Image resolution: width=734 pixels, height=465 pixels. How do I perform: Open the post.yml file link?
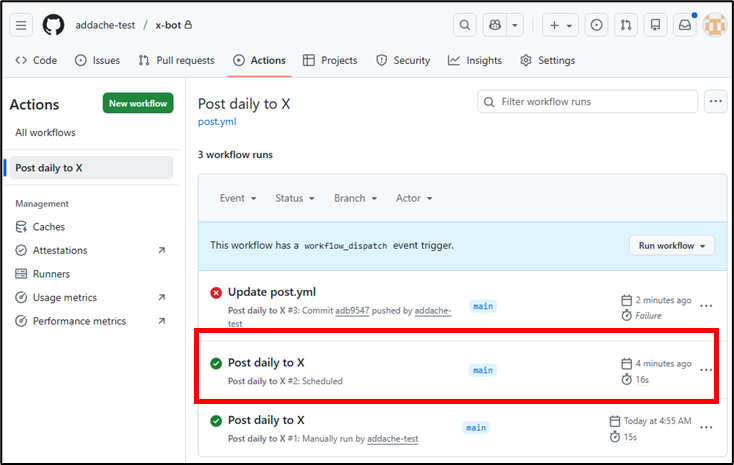coord(216,122)
